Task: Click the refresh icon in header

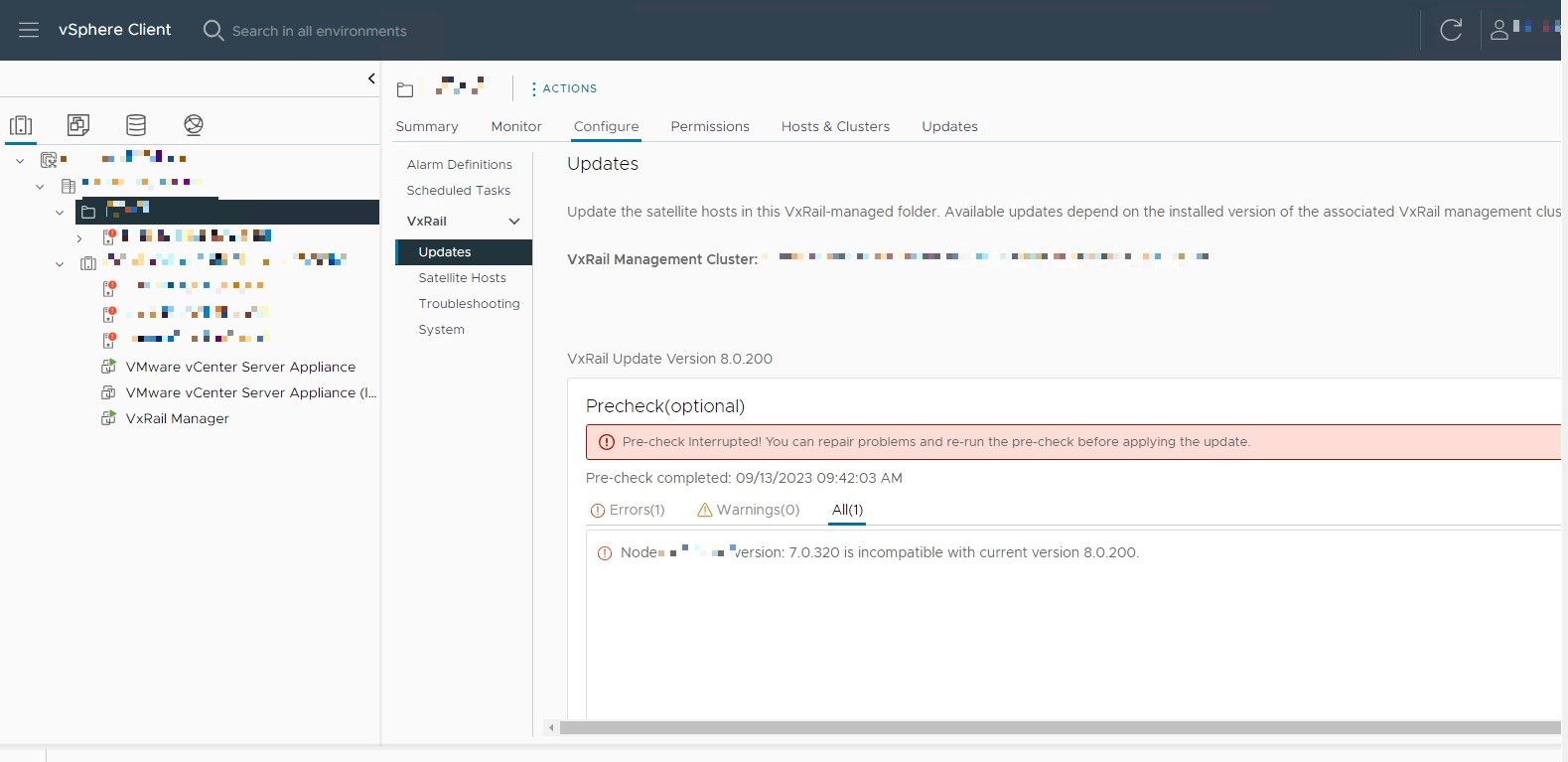Action: click(x=1451, y=30)
